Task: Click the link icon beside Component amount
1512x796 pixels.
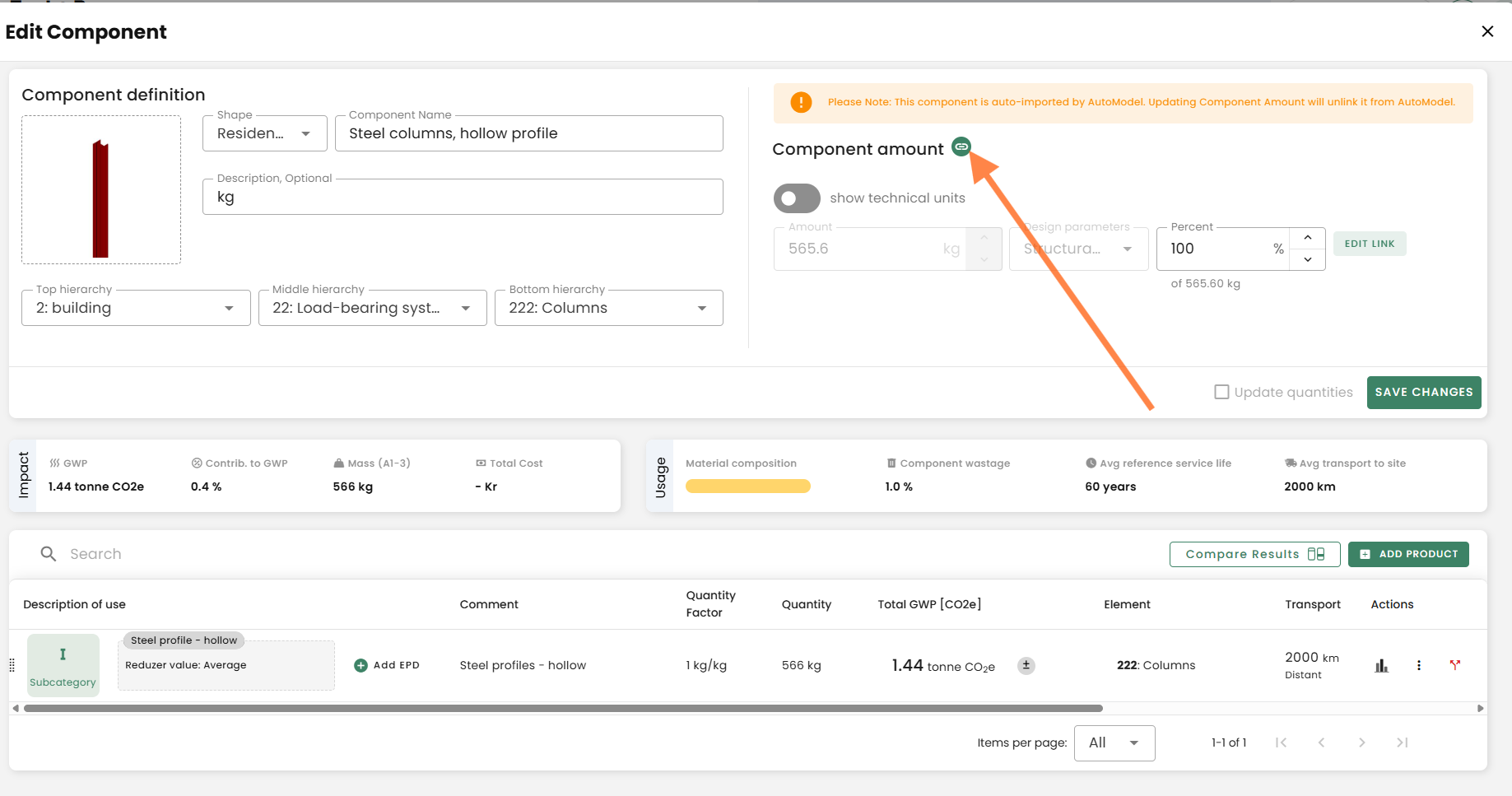Action: point(961,147)
